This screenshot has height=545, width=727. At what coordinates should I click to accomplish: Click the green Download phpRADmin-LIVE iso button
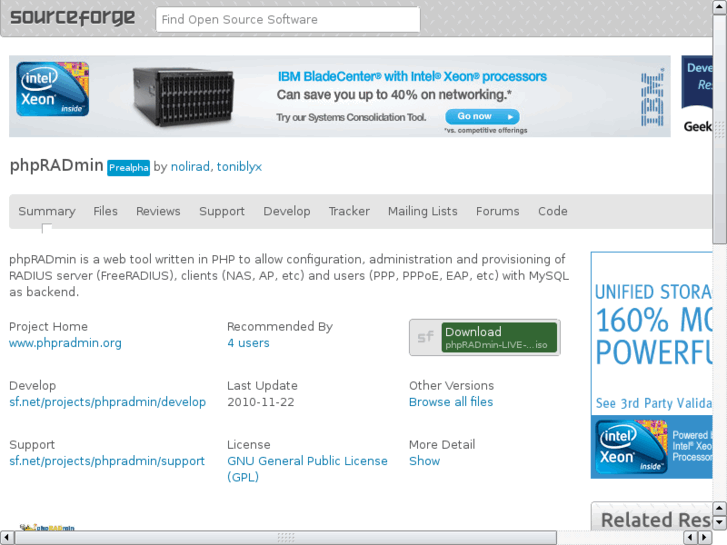point(499,337)
